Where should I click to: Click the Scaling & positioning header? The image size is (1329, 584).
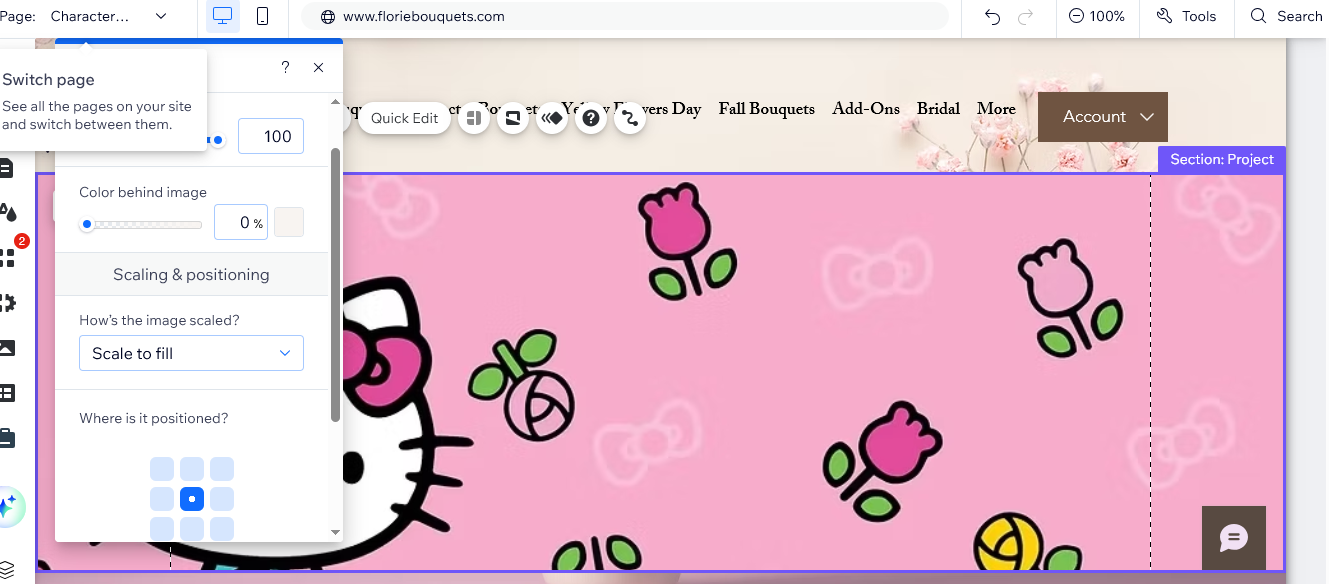pos(191,274)
